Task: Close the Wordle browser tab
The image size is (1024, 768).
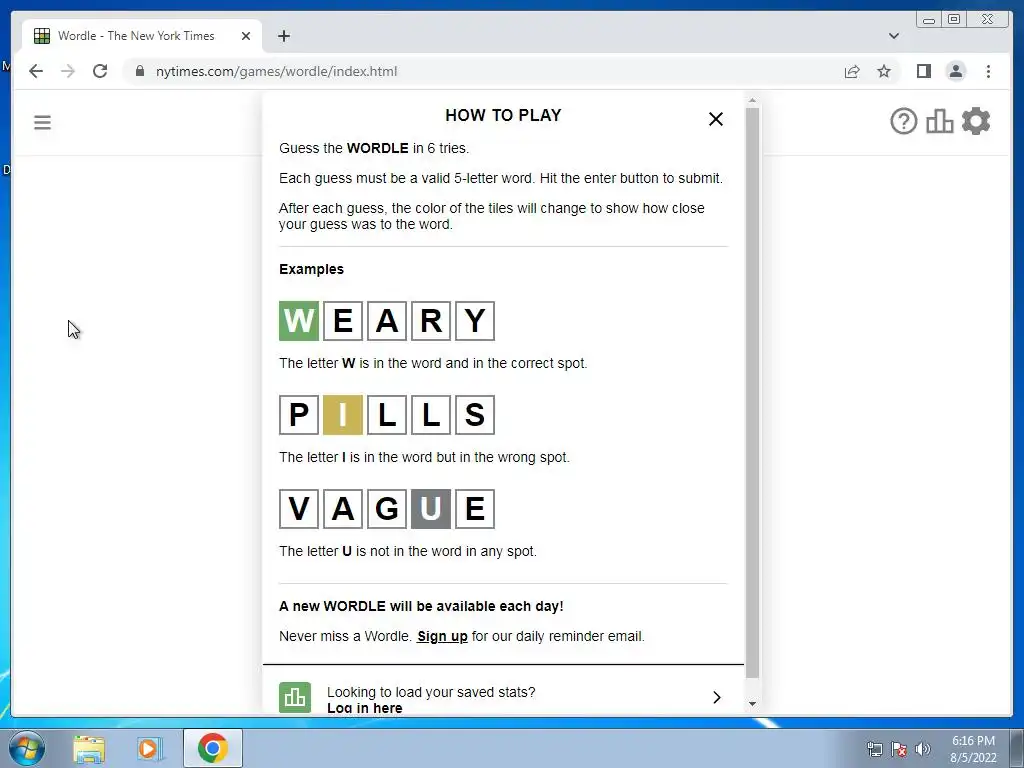Action: point(246,36)
